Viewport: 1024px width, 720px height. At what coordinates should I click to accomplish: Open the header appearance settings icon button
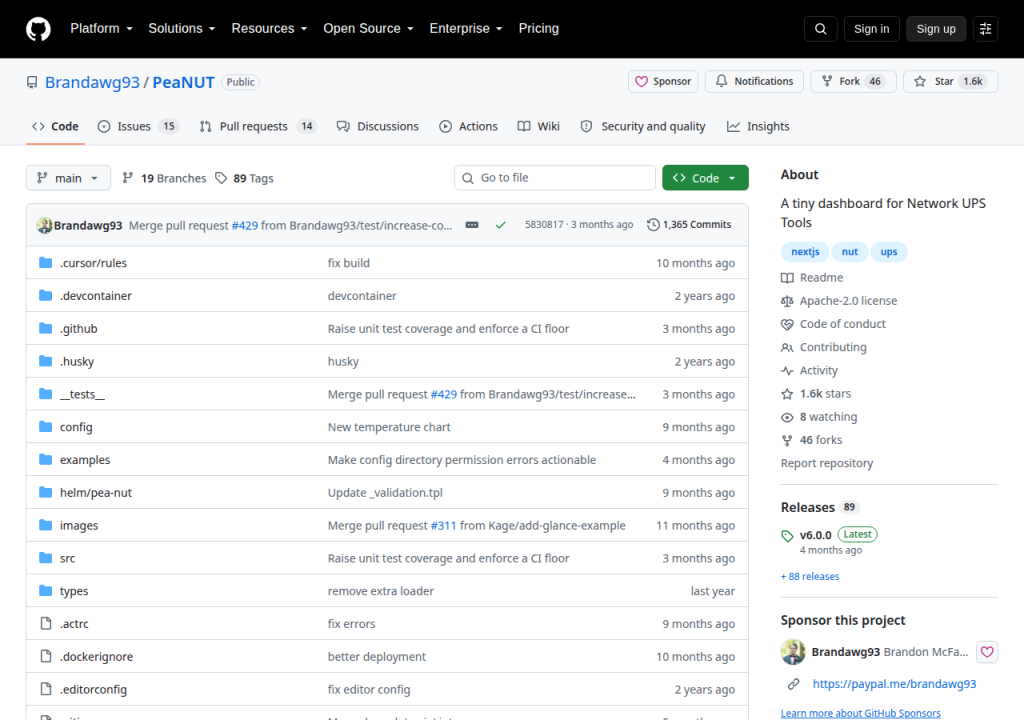pos(985,29)
